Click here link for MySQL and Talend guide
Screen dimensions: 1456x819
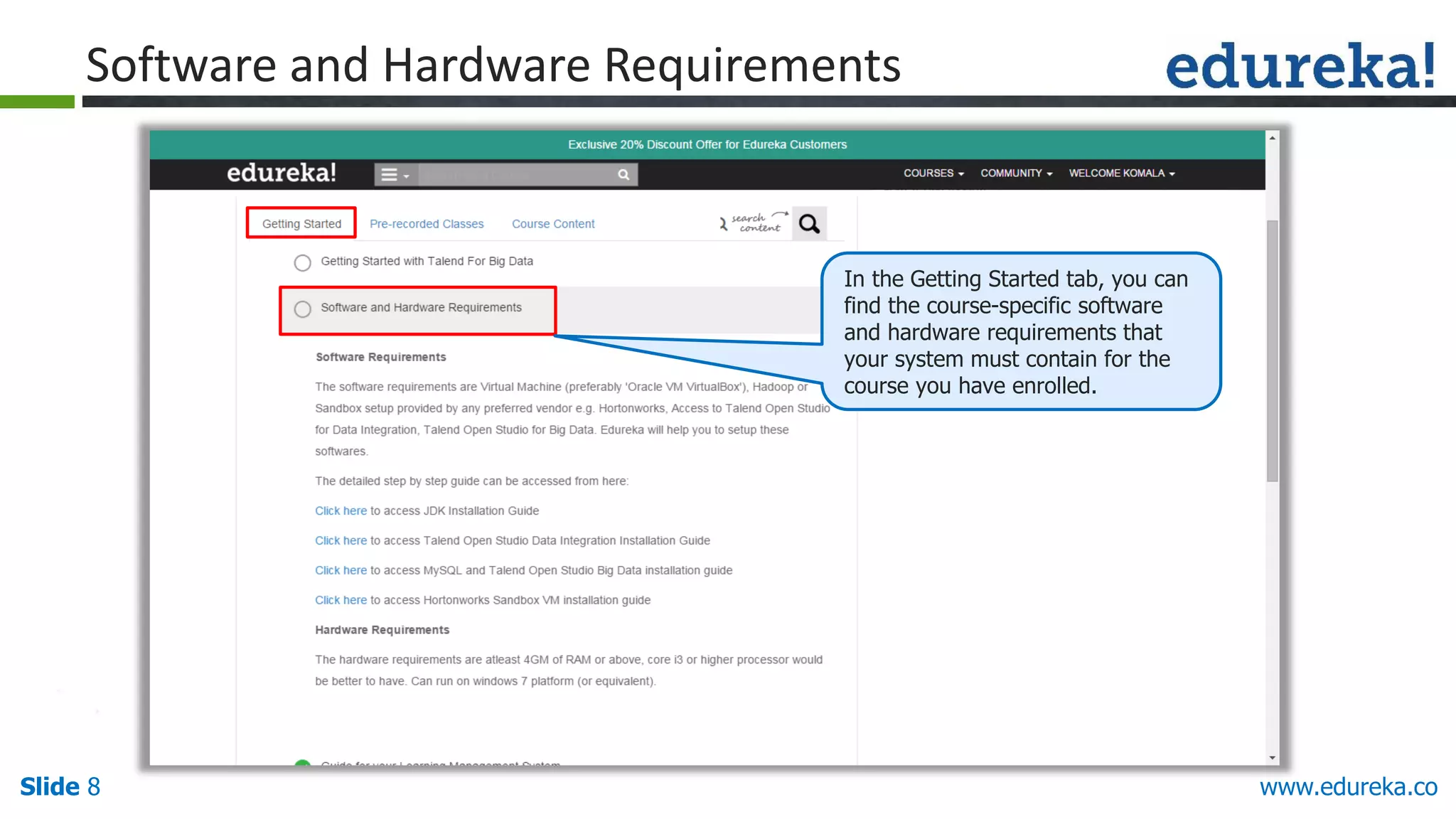click(341, 570)
